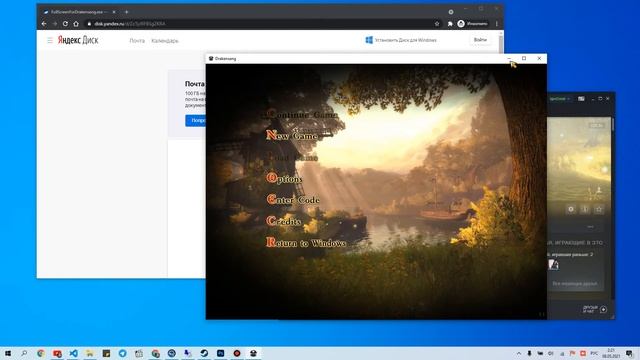
Task: Click Return to Windows in Drakensang
Action: point(306,242)
